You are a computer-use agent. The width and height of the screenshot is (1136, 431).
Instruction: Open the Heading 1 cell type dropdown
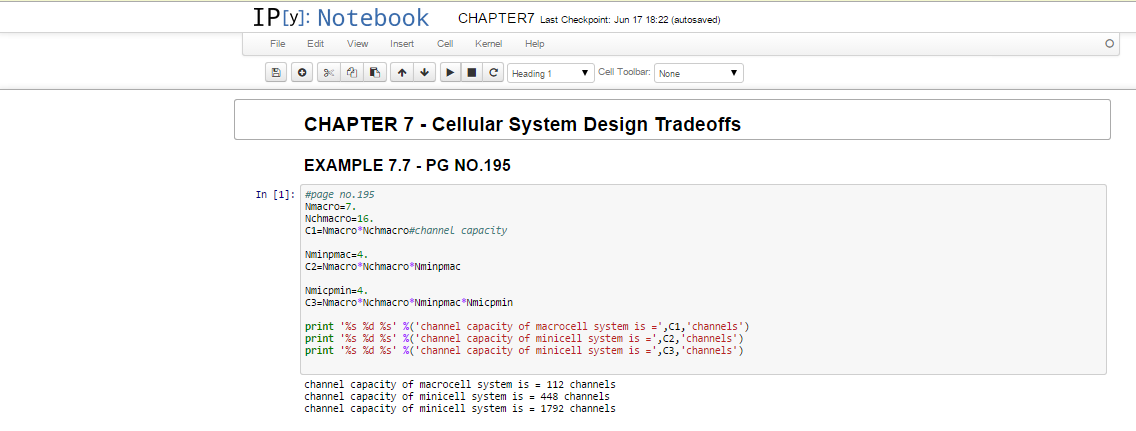(551, 73)
